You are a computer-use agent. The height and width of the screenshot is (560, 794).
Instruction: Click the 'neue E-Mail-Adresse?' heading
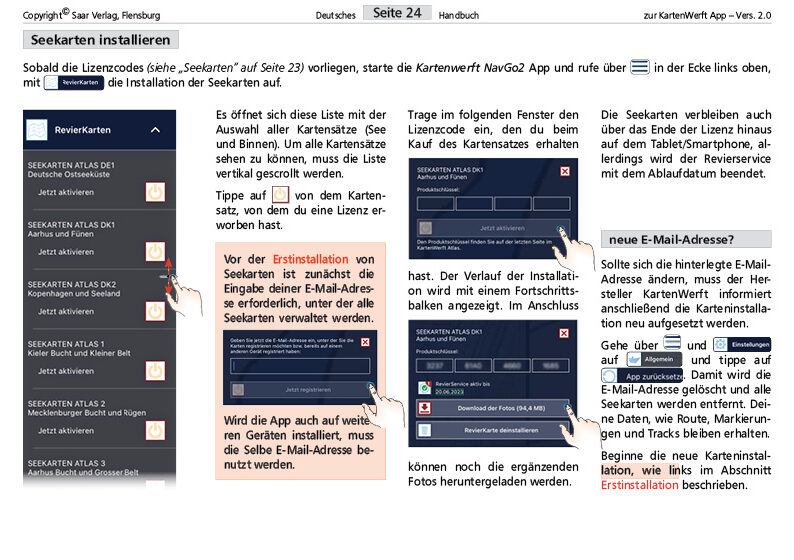pyautogui.click(x=686, y=239)
